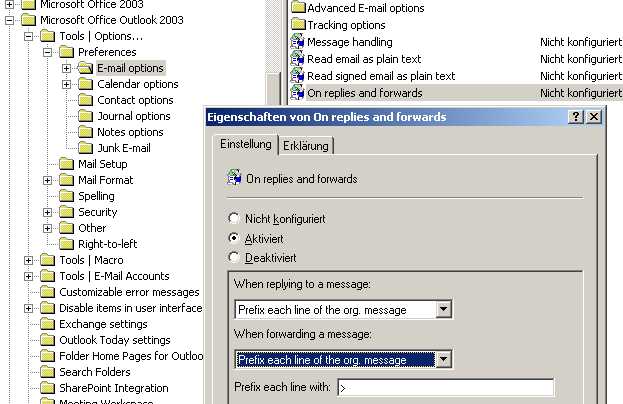Screen dimensions: 623x404
Task: Expand the E-mail options tree node
Action: tap(66, 68)
